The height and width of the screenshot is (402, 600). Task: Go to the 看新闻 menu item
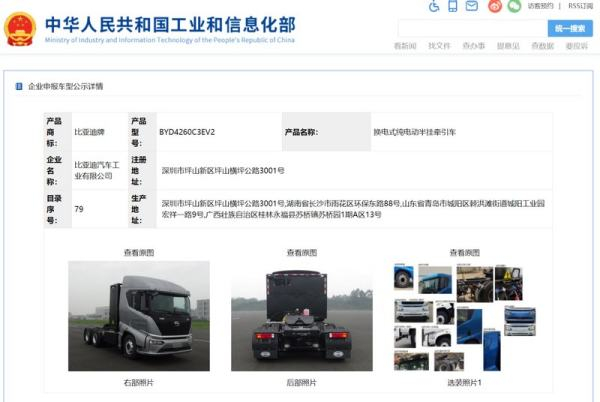tap(405, 46)
